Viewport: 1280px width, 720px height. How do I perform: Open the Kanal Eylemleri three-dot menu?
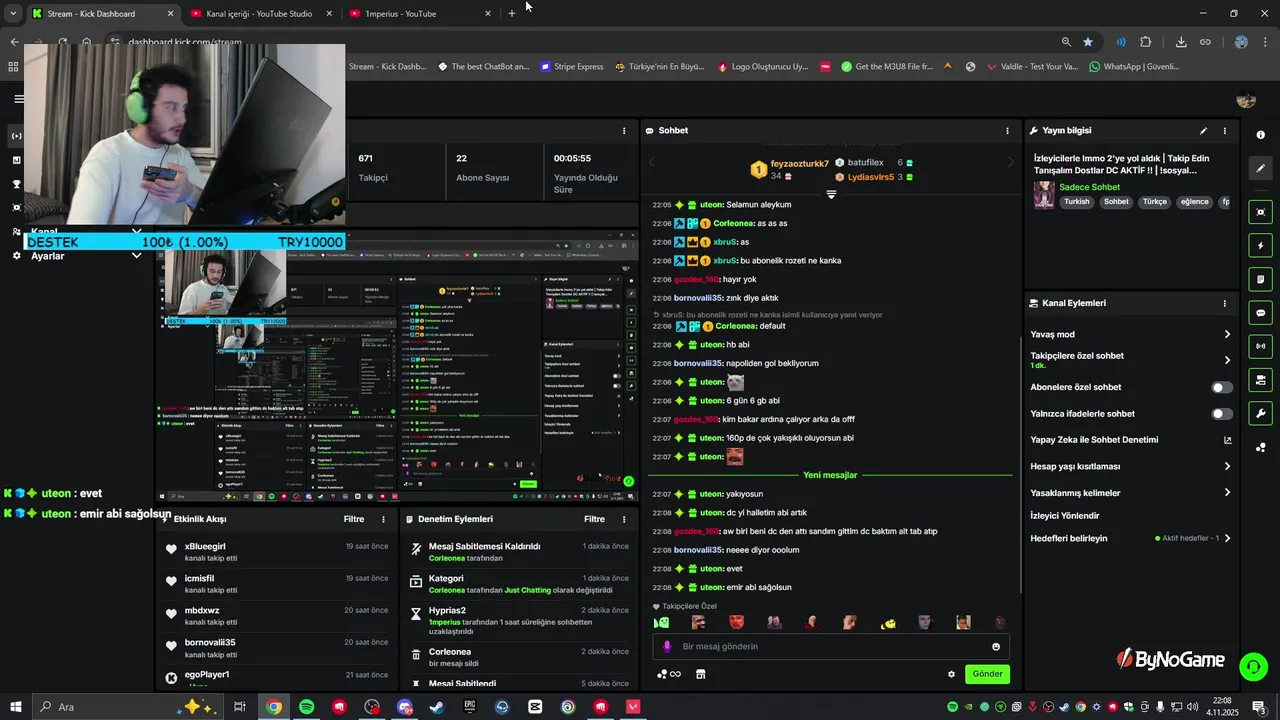pos(1224,303)
